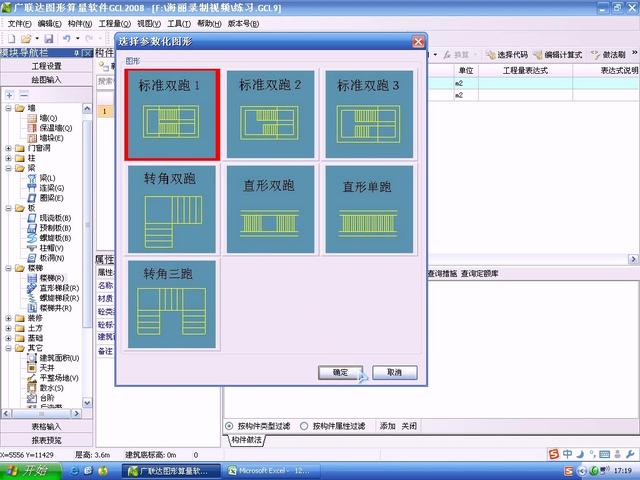Expand the 门窗洞 tree folder
This screenshot has height=480, width=640.
click(x=9, y=148)
